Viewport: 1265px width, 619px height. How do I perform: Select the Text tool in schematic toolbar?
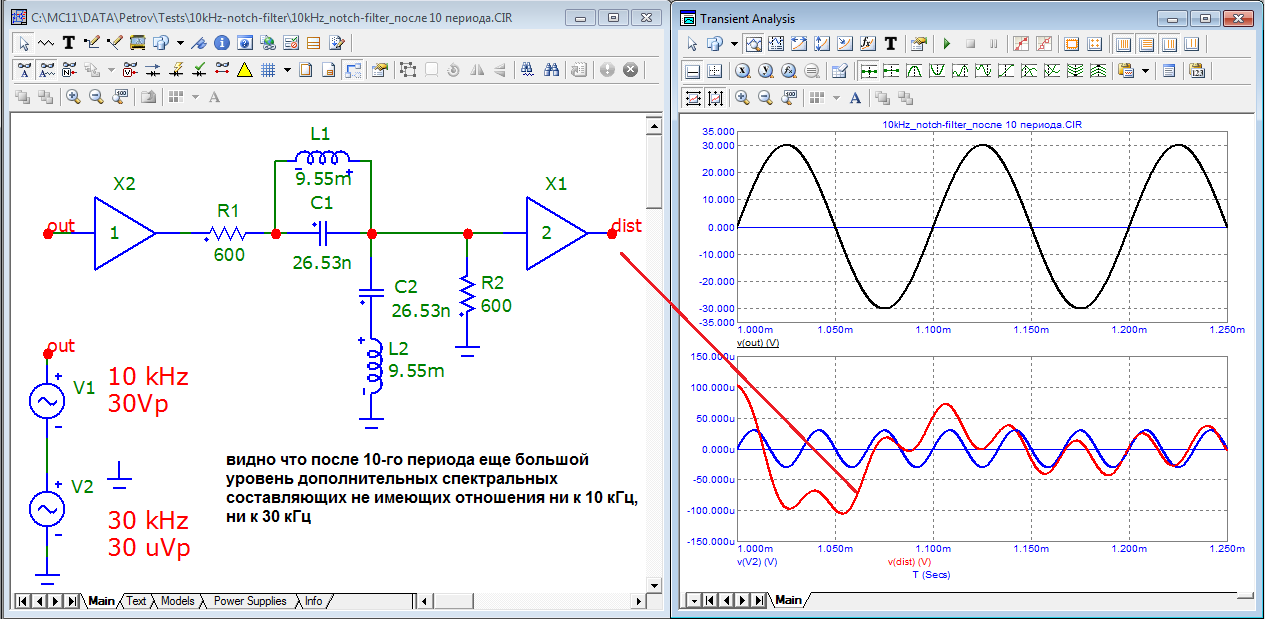pos(69,43)
